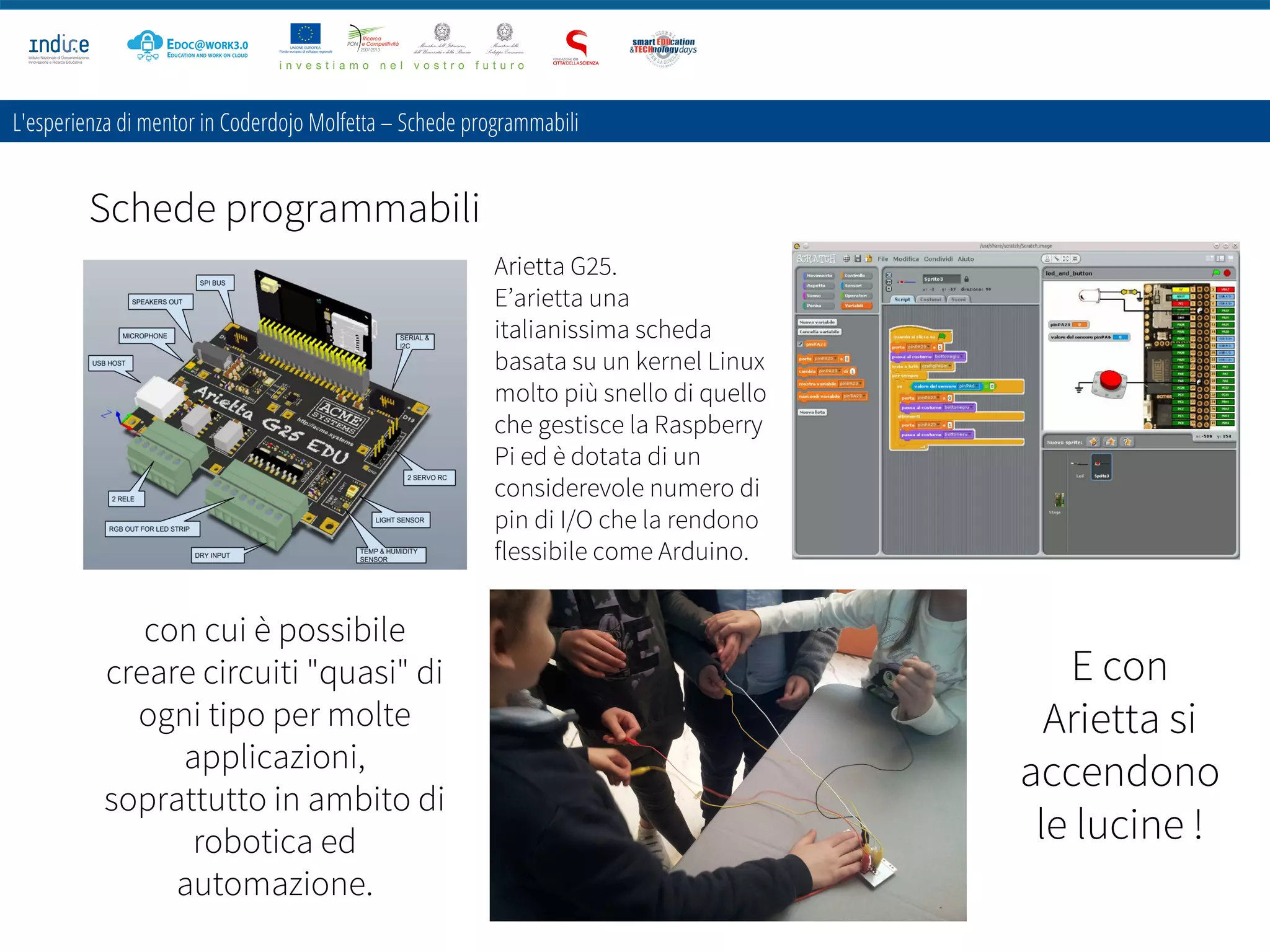Switch to the Script tab
Screen dimensions: 1270x952
[x=902, y=299]
